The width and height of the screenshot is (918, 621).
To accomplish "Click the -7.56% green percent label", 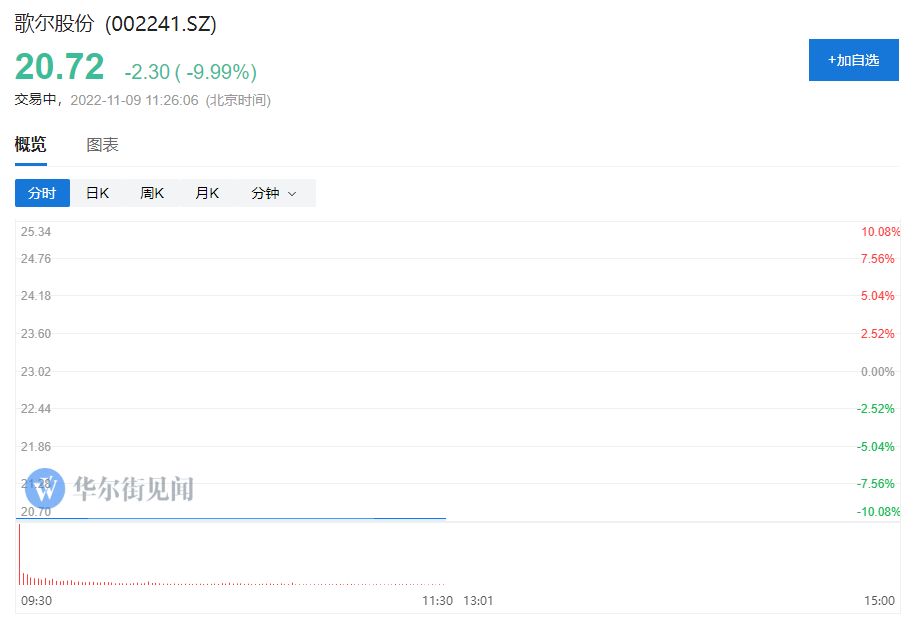I will pyautogui.click(x=875, y=483).
